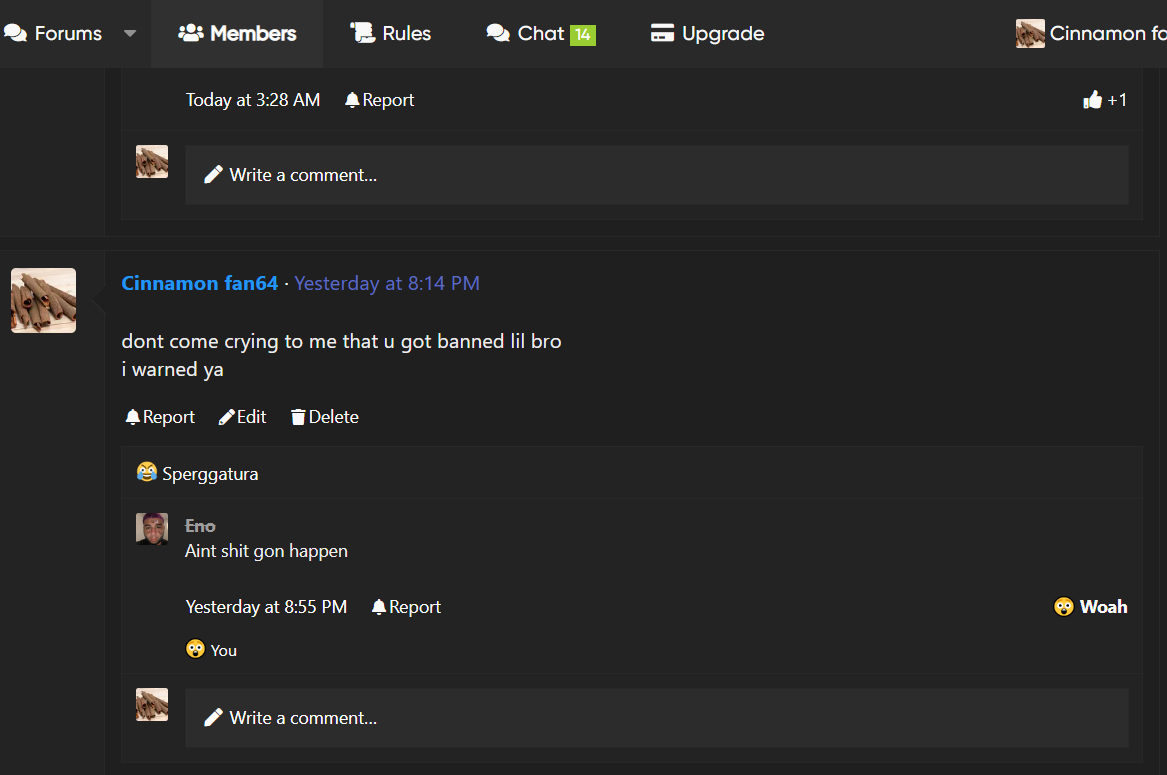Toggle the laughing Sperggatura reaction
Image resolution: width=1167 pixels, height=775 pixels.
point(146,471)
